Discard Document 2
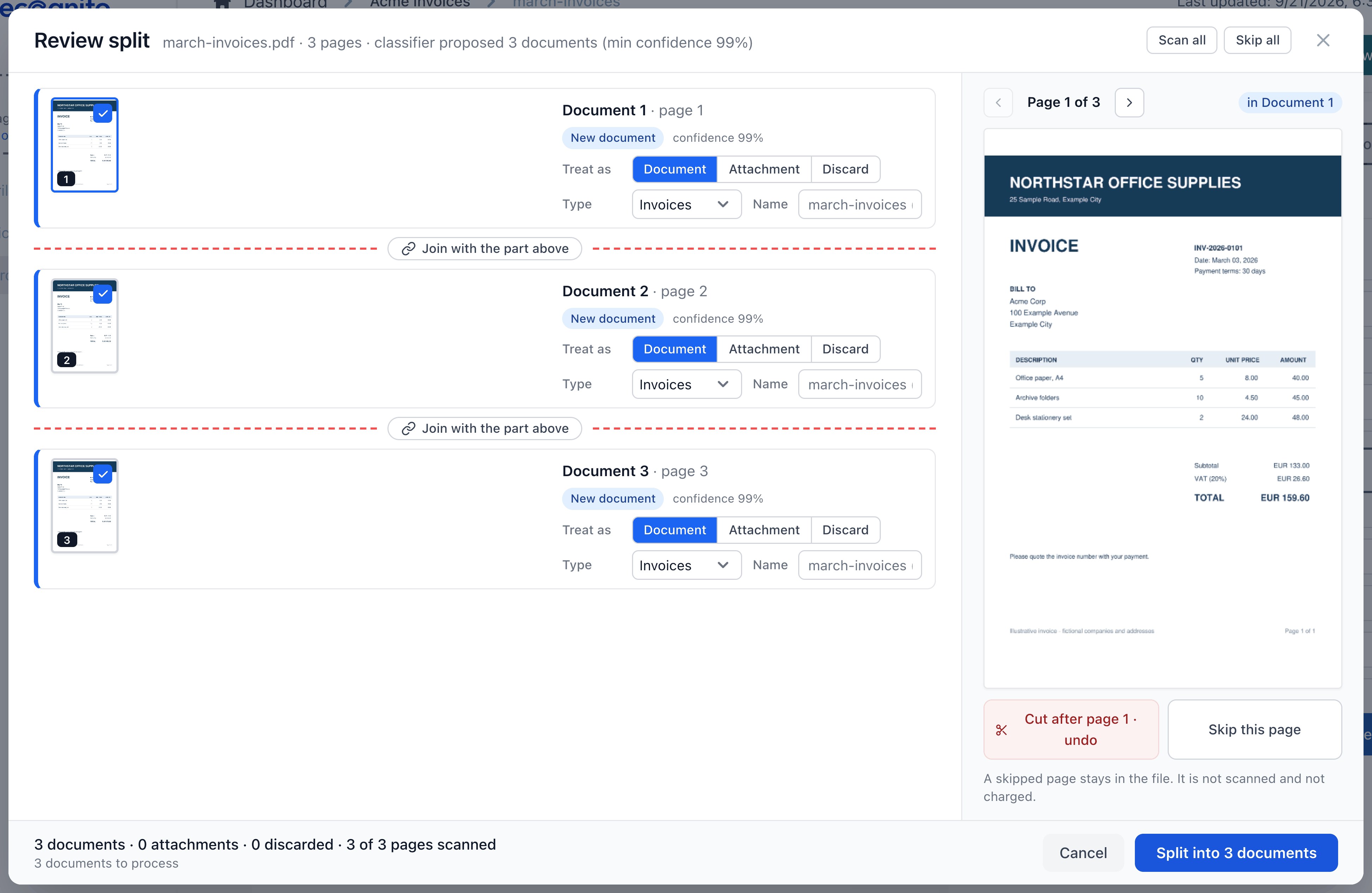The width and height of the screenshot is (1372, 893). pyautogui.click(x=845, y=349)
